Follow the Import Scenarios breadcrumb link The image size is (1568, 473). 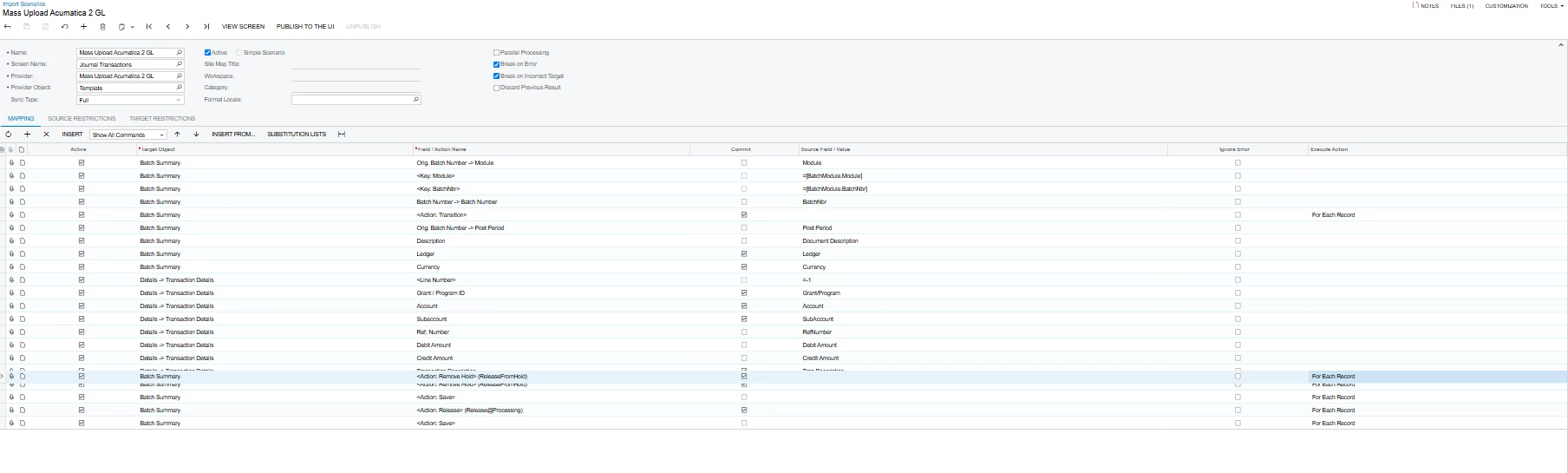point(24,4)
